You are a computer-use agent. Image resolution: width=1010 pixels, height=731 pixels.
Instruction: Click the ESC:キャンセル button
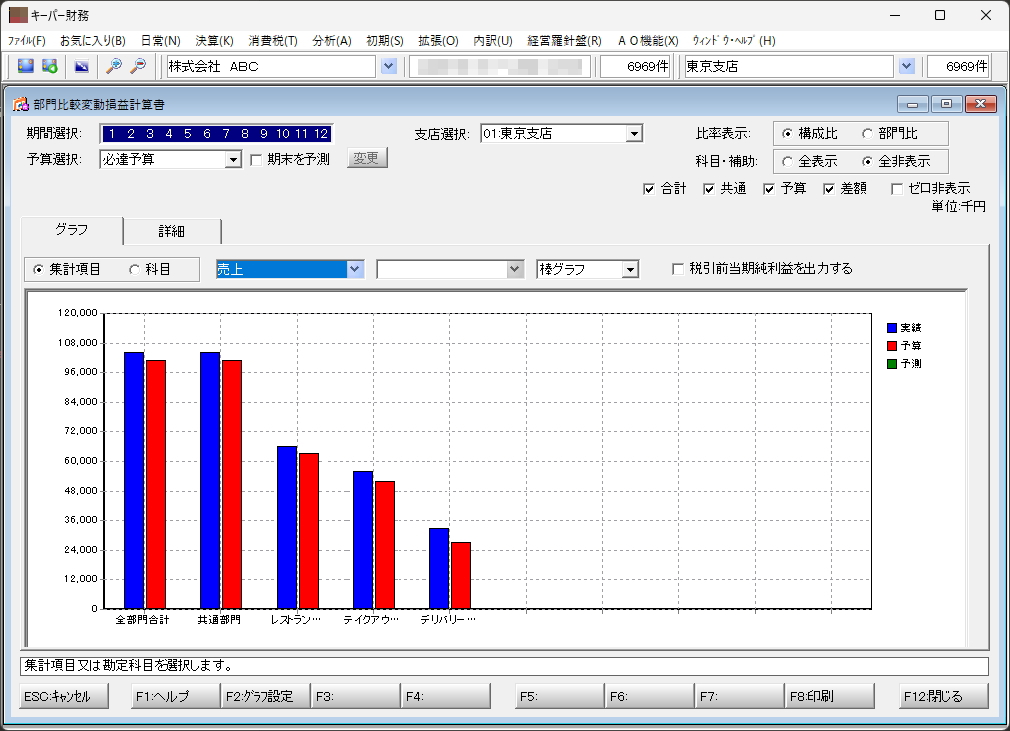point(64,696)
